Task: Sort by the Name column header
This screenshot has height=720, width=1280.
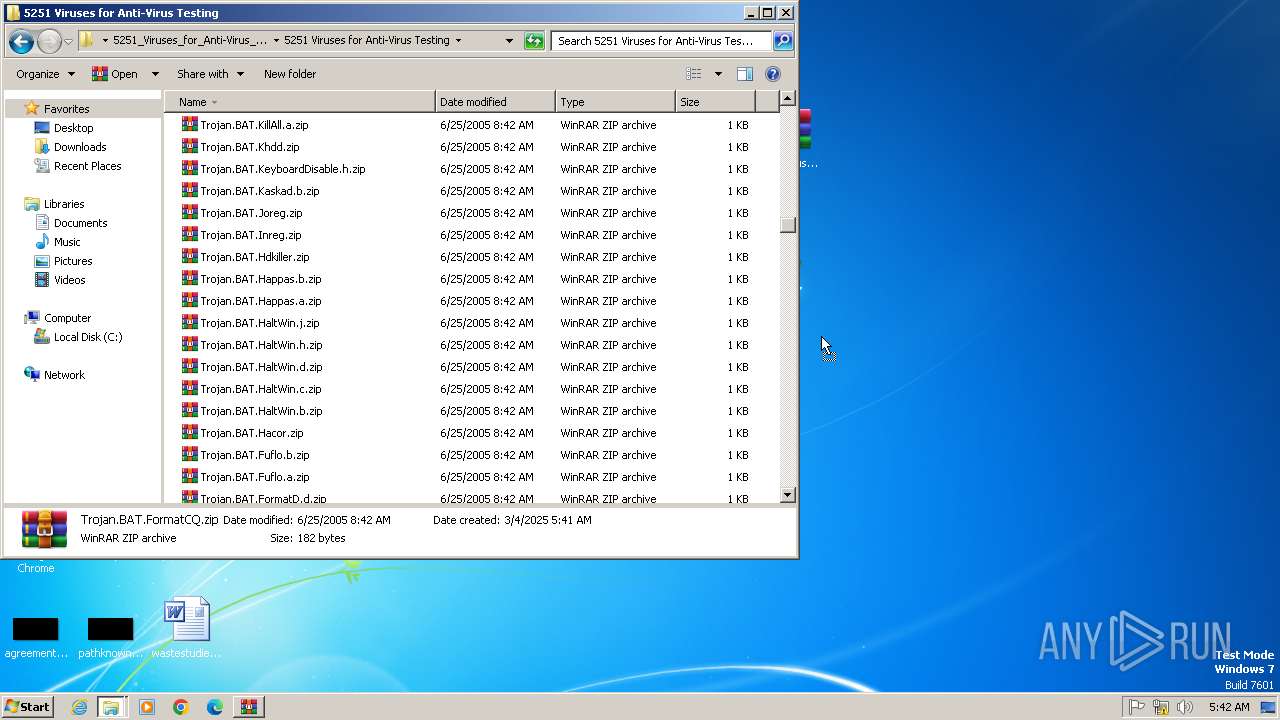Action: tap(300, 102)
